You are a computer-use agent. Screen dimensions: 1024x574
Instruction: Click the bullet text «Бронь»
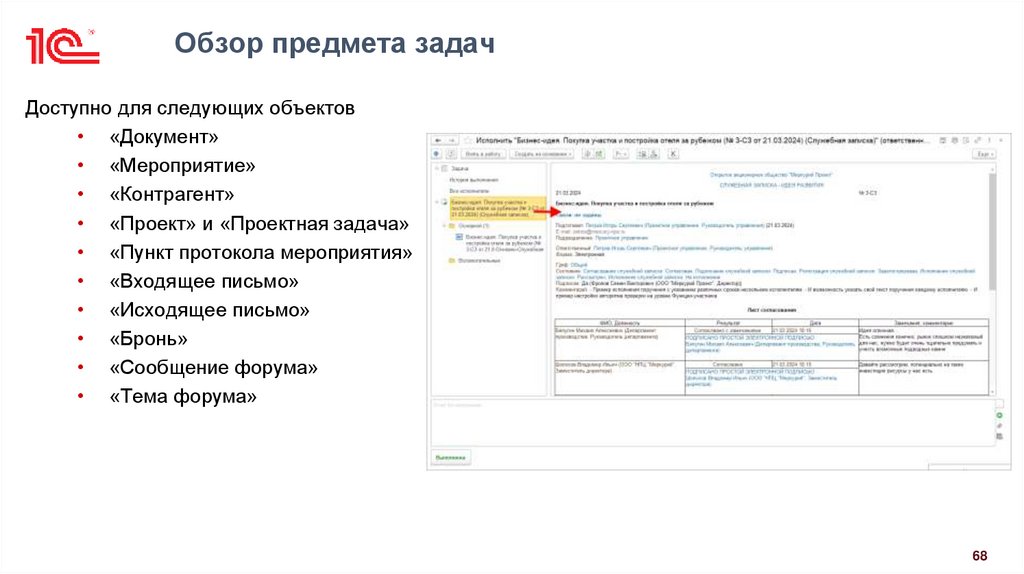(x=148, y=339)
